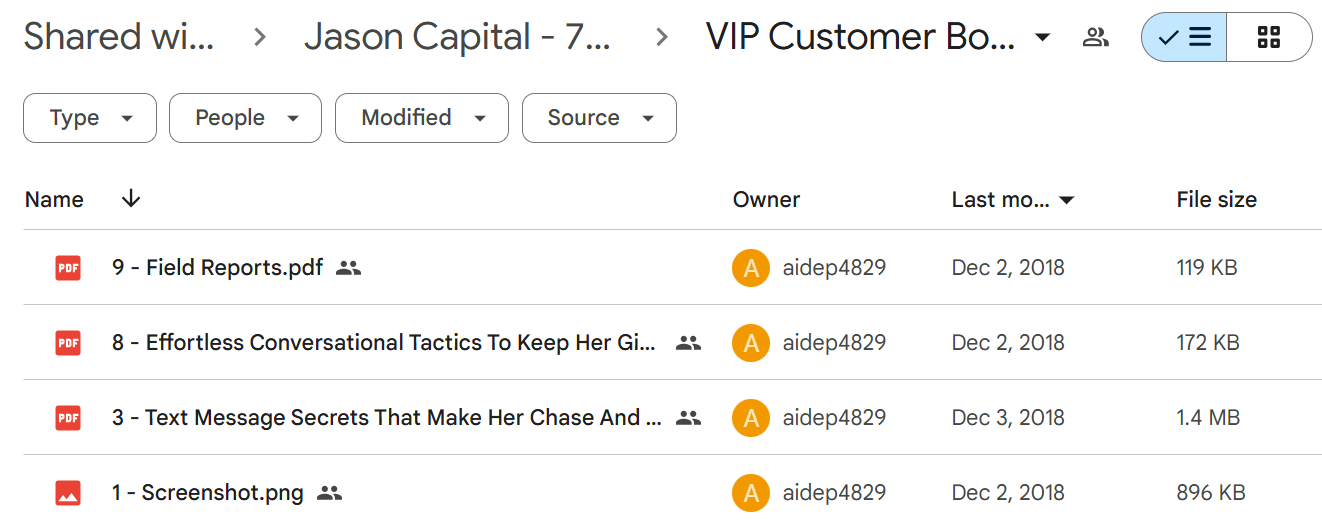
Task: Switch to grid layout view
Action: (x=1269, y=38)
